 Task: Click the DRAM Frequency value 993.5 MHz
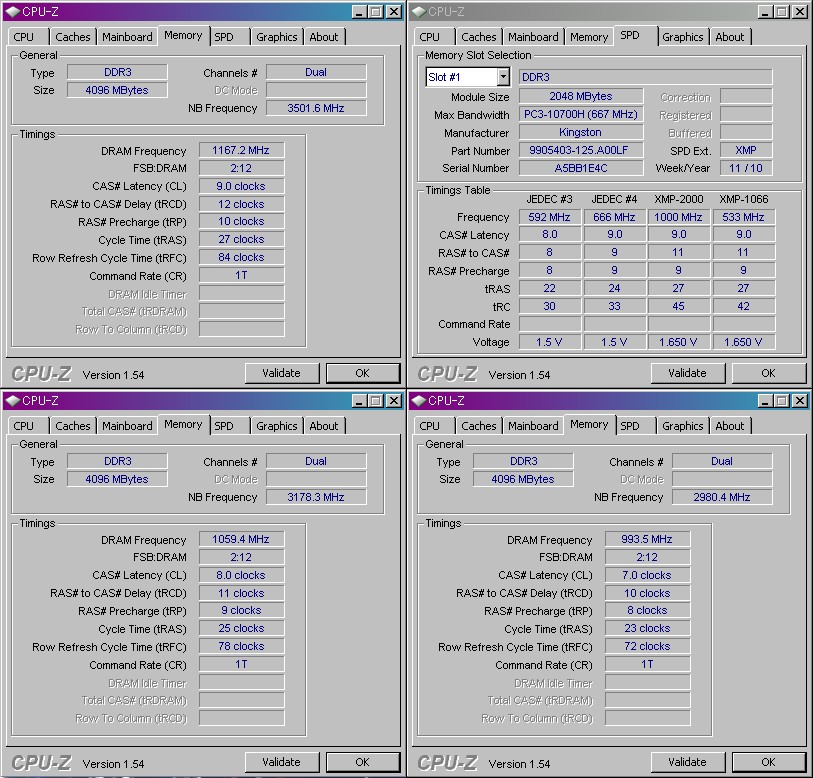(647, 539)
